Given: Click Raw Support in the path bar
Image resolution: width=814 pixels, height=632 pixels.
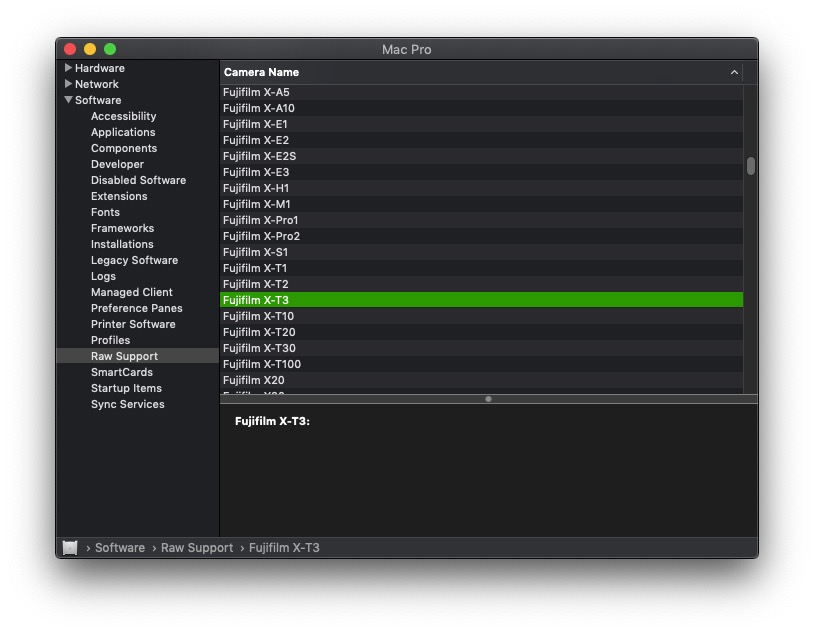Looking at the screenshot, I should tap(197, 547).
